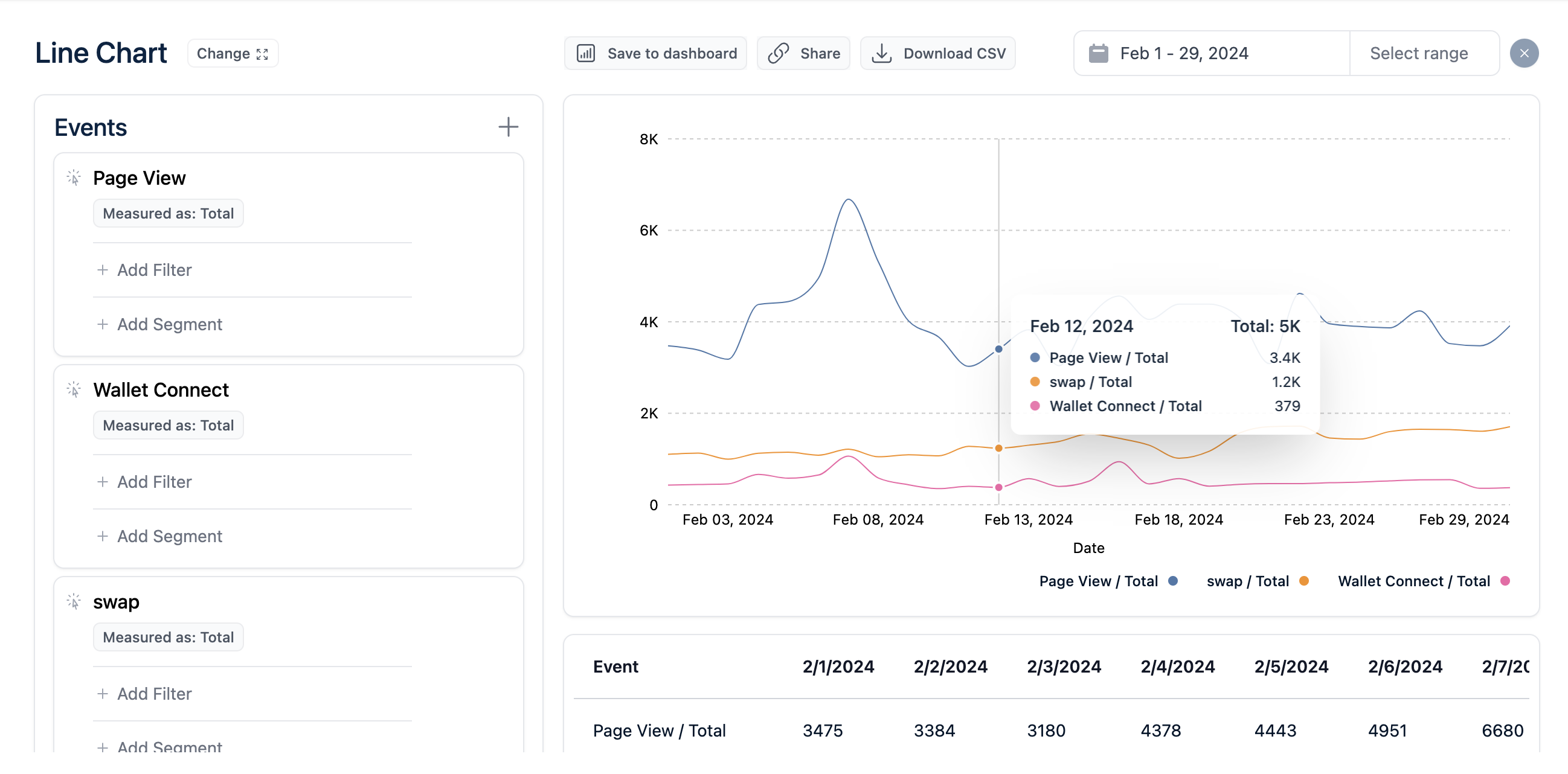
Task: Toggle the Page View / Total legend series
Action: pos(1108,581)
